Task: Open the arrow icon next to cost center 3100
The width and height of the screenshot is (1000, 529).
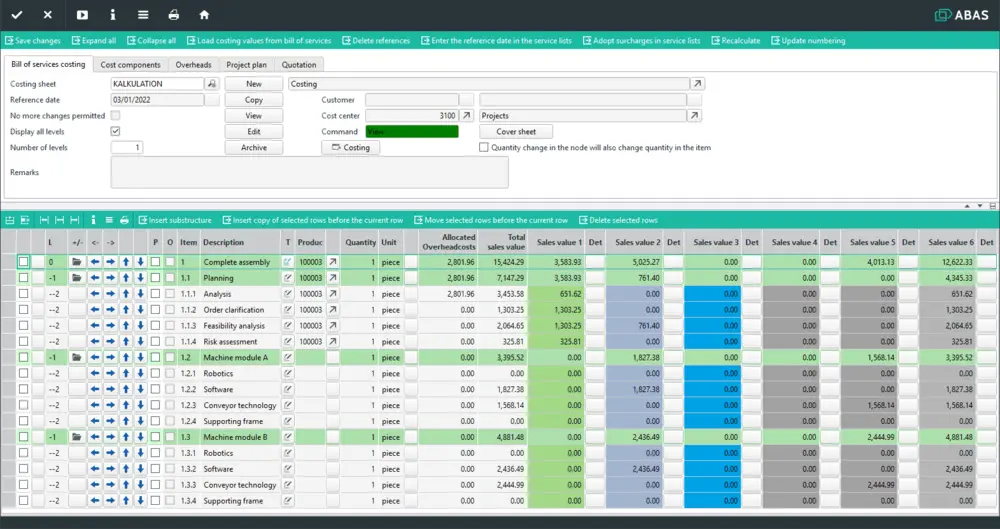Action: (467, 115)
